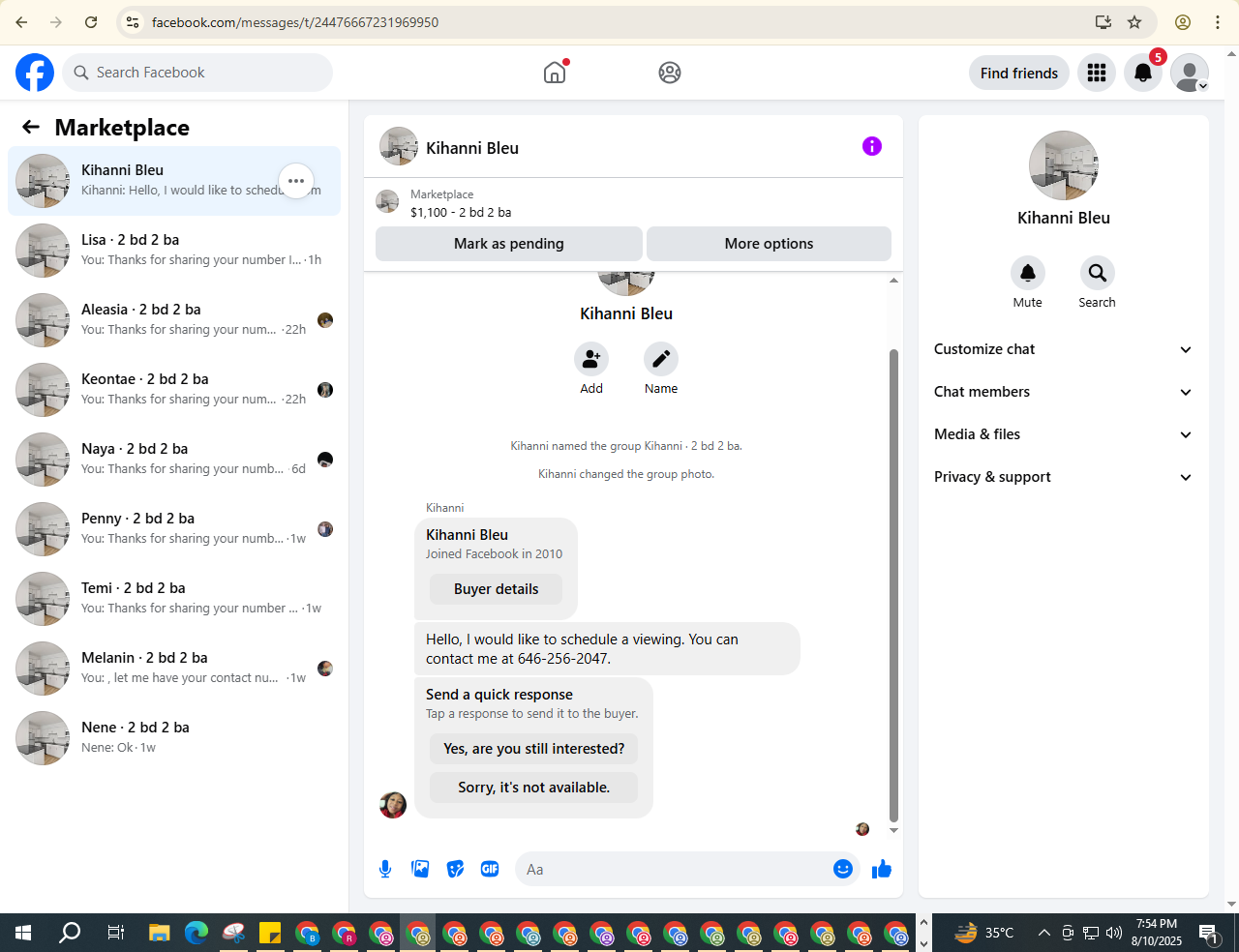The height and width of the screenshot is (952, 1239).
Task: Open the Menu grid icon
Action: tap(1097, 73)
